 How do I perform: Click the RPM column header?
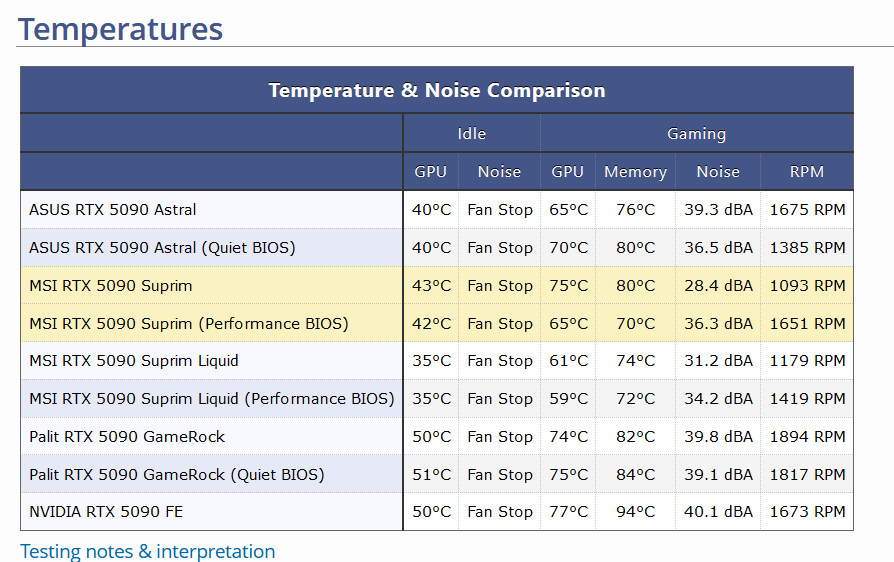(806, 172)
